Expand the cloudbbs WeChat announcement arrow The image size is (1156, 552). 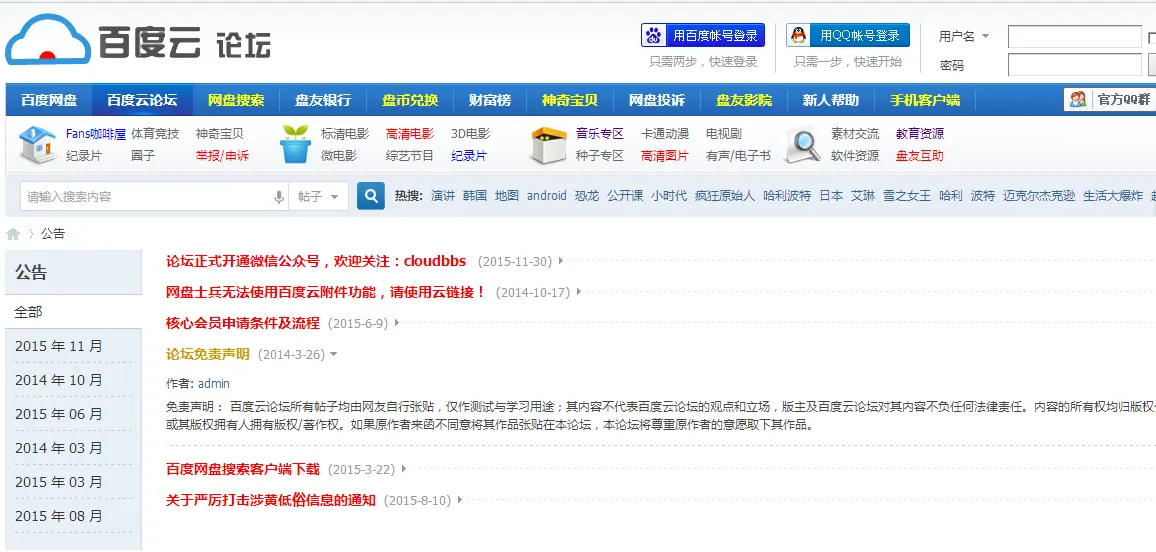click(x=561, y=261)
